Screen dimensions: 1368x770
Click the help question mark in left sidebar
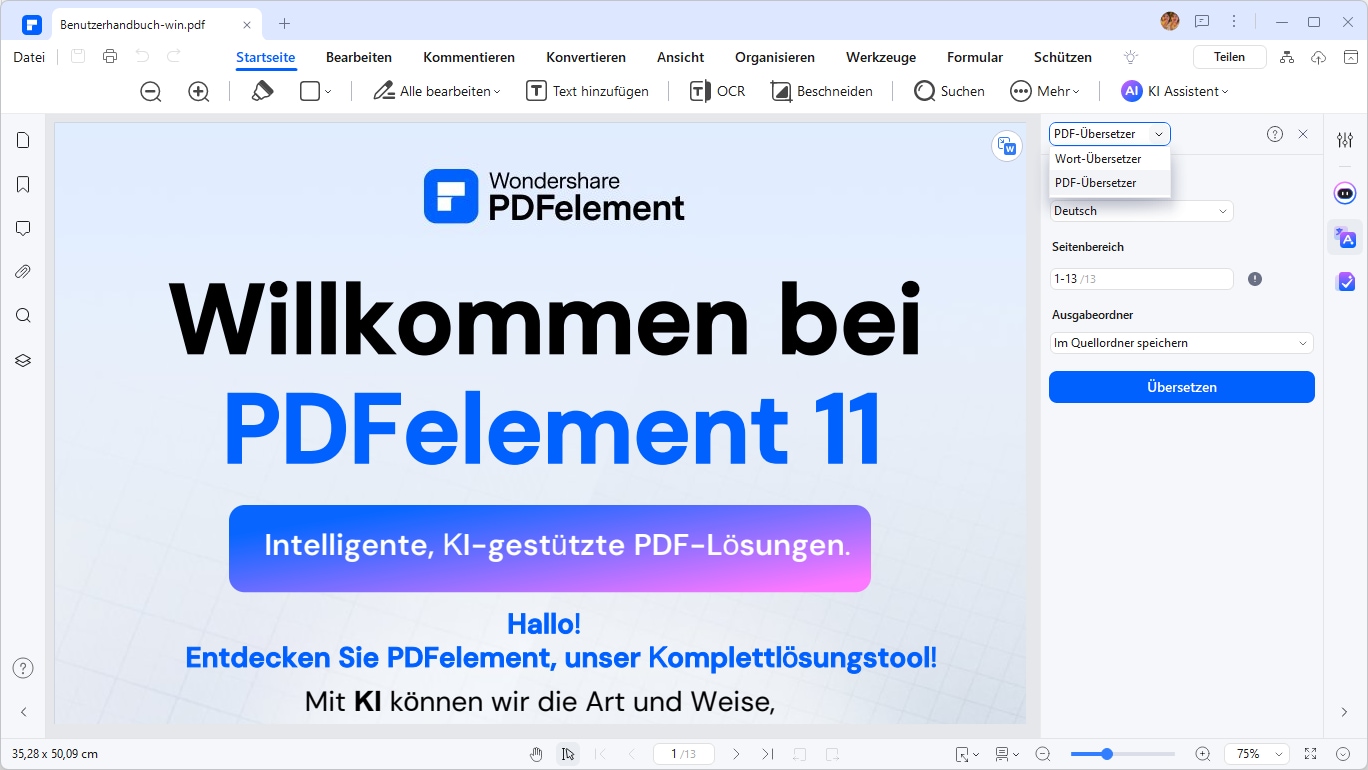[23, 668]
